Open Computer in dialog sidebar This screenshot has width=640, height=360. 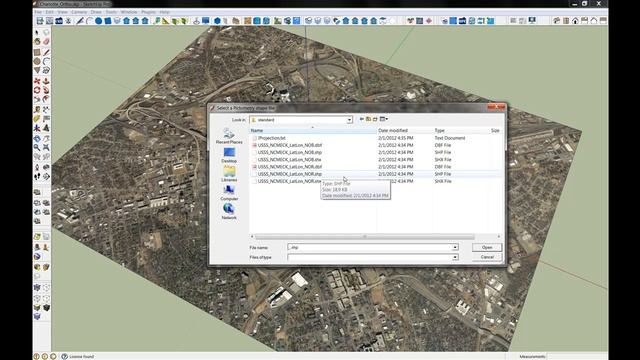click(x=229, y=193)
